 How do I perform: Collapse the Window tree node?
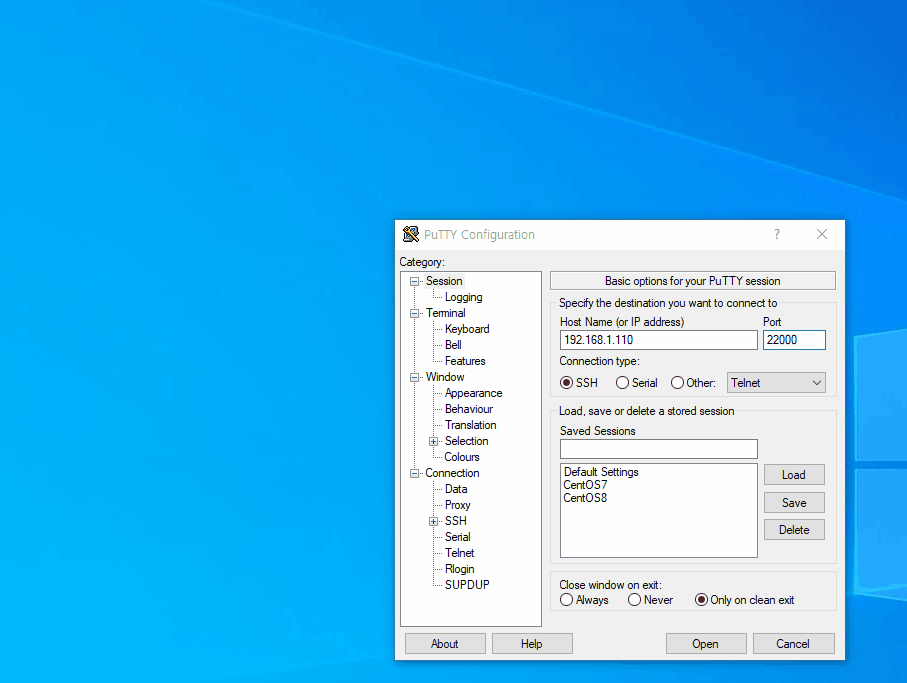[x=414, y=378]
